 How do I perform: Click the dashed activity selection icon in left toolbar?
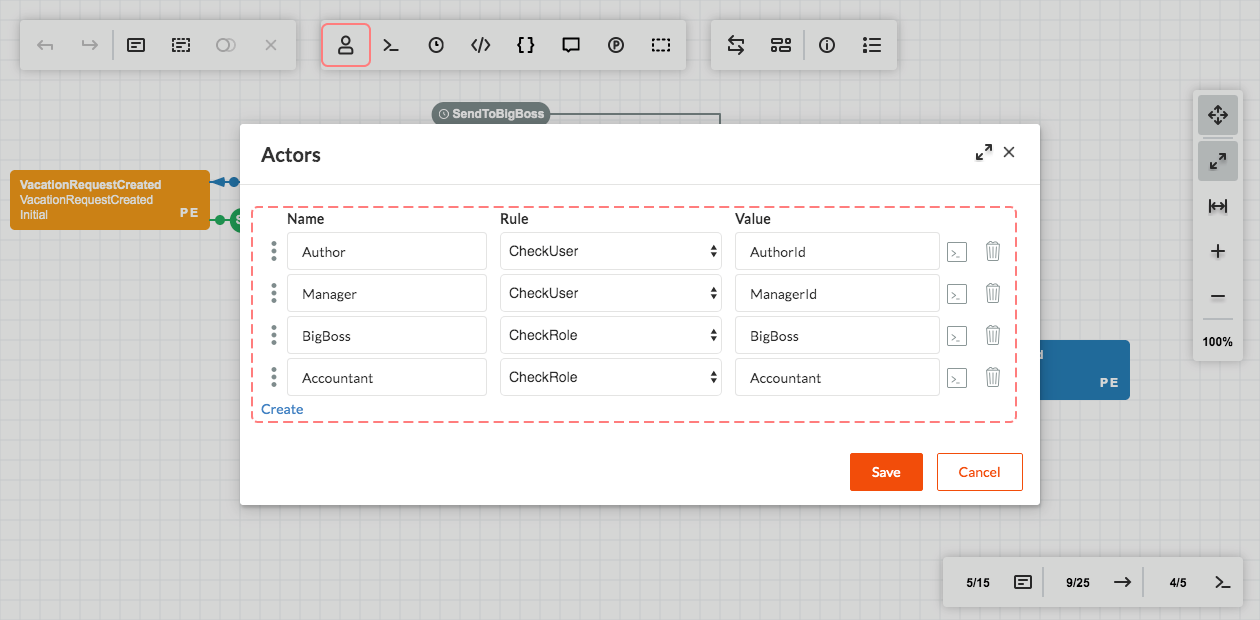[x=181, y=45]
